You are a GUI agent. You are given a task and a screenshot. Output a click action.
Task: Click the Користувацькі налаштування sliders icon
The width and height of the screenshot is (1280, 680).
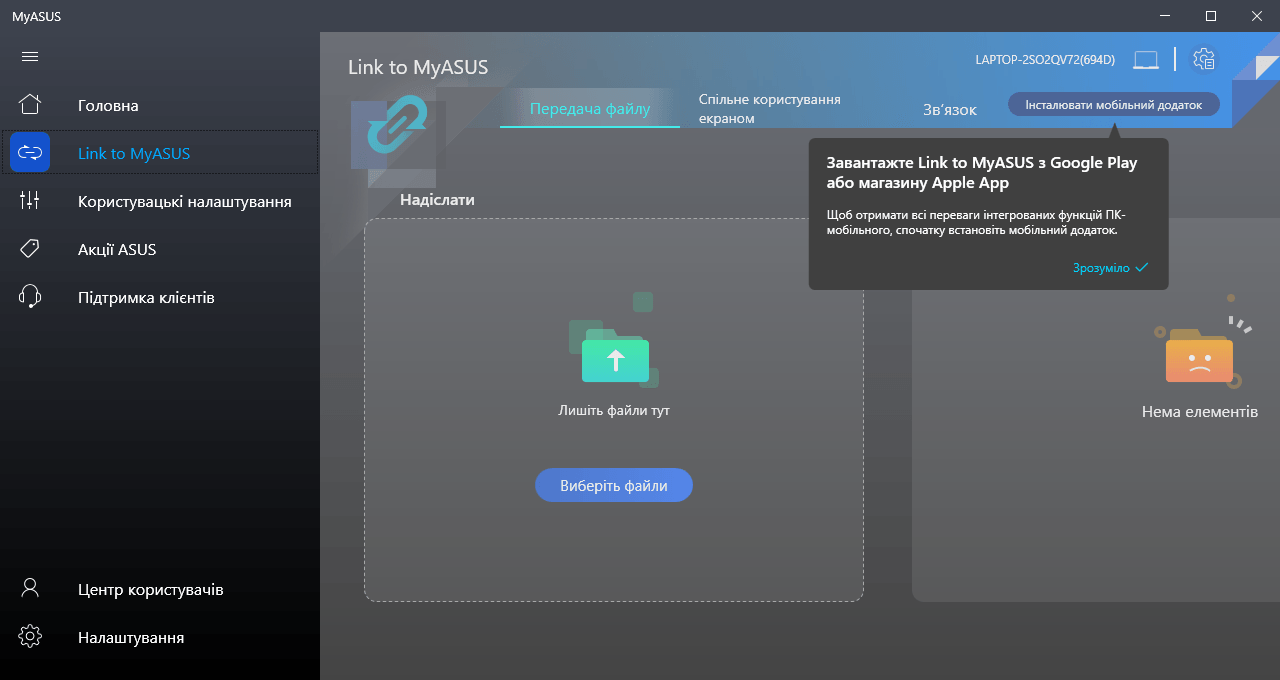tap(30, 201)
